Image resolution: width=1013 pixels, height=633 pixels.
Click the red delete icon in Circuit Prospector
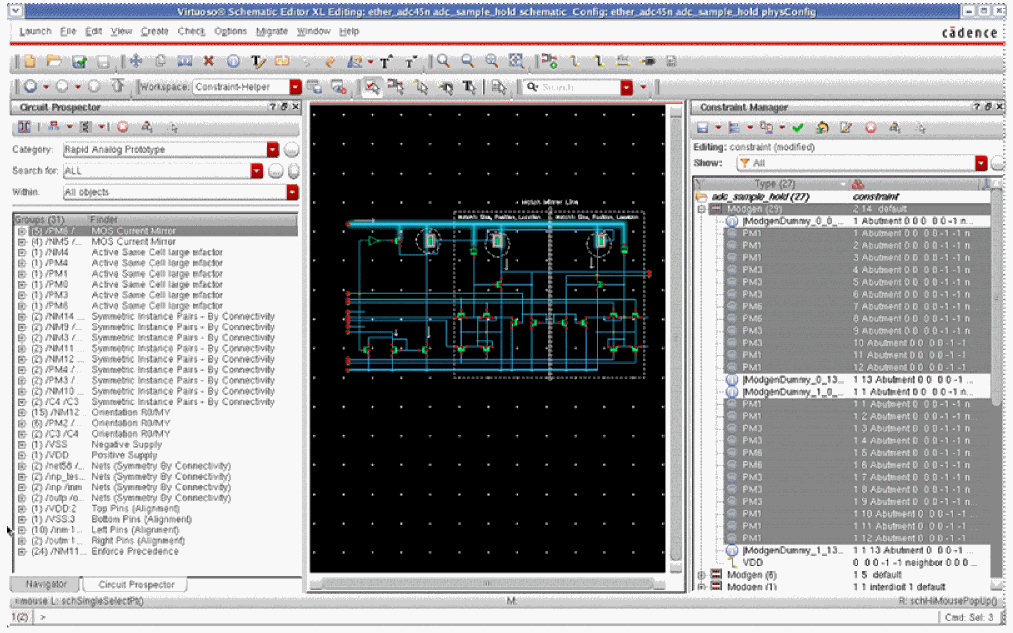[x=122, y=127]
